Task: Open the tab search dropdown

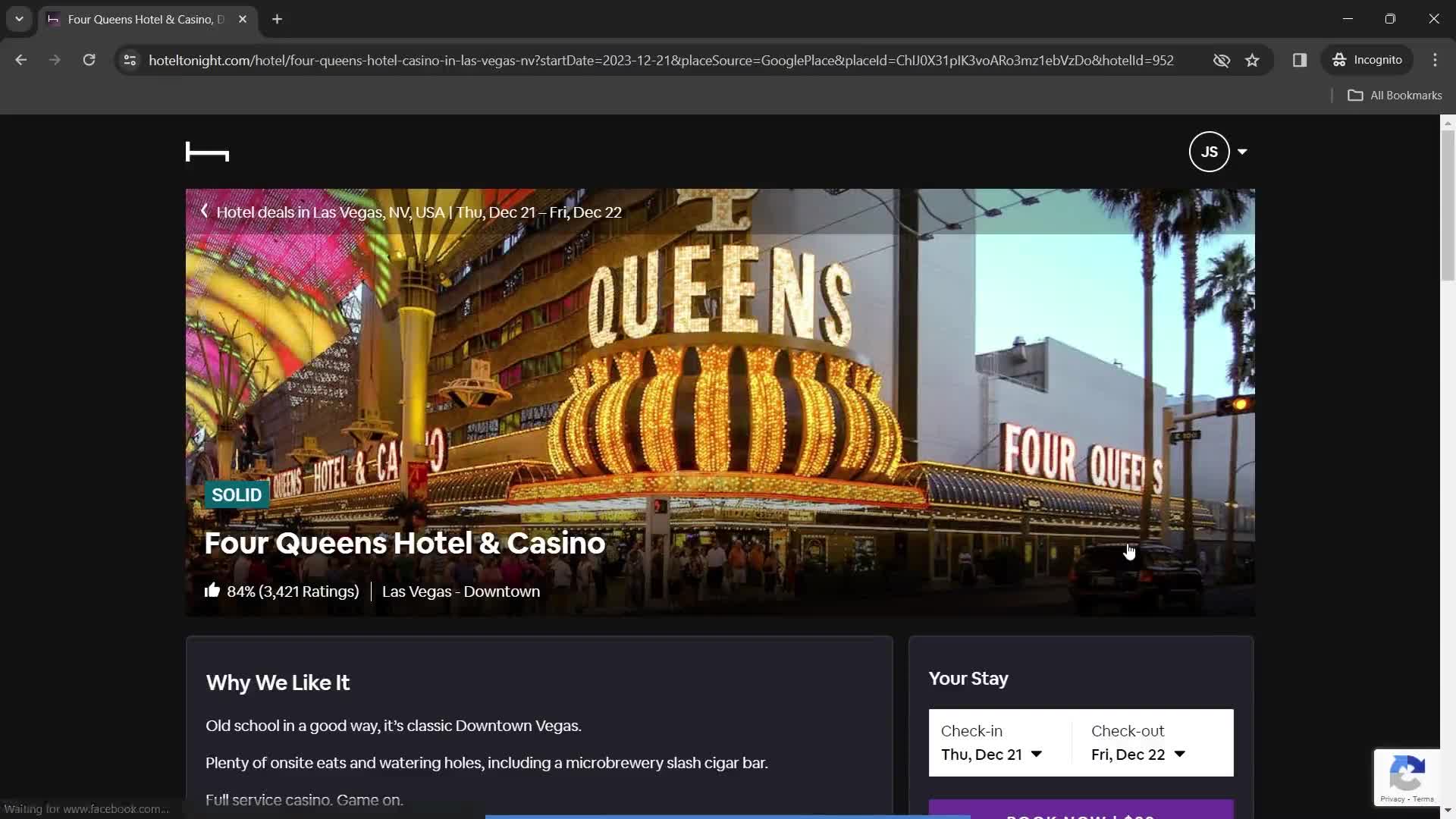Action: [x=19, y=19]
